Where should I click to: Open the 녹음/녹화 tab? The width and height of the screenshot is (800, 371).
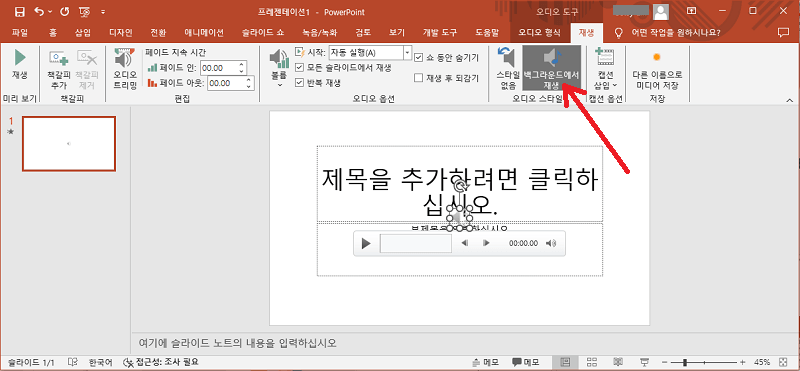(319, 33)
